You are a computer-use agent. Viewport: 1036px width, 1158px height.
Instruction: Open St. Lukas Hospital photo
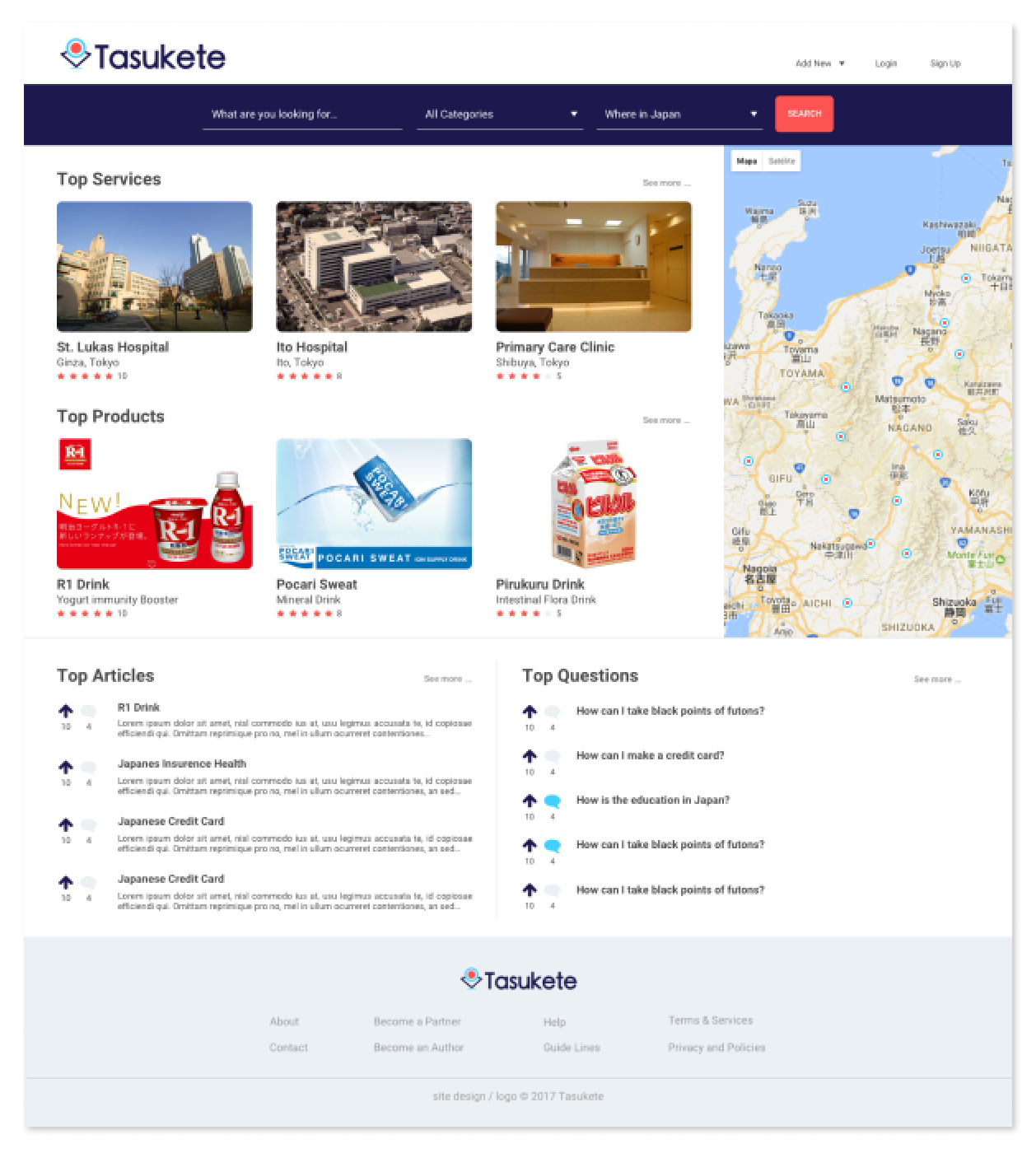tap(155, 267)
